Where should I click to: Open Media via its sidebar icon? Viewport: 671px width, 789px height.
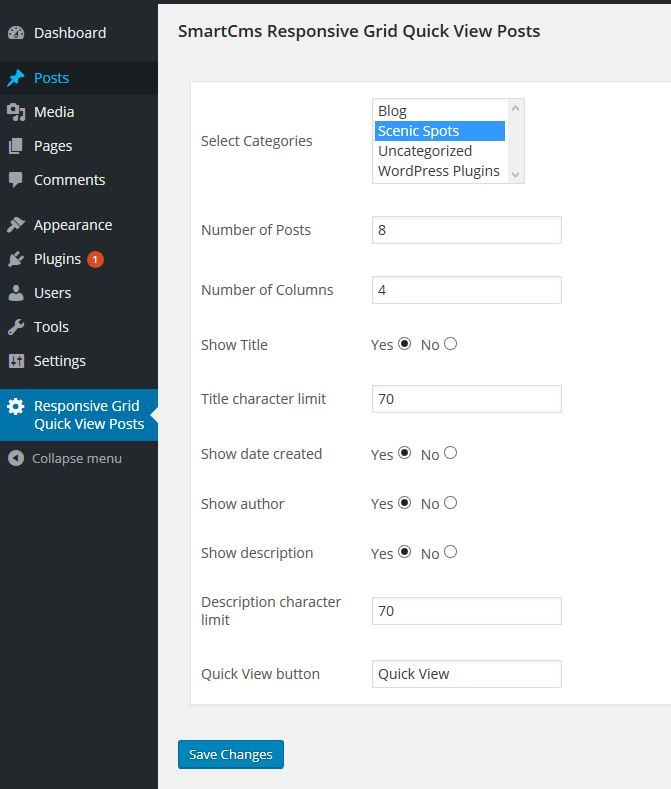15,112
